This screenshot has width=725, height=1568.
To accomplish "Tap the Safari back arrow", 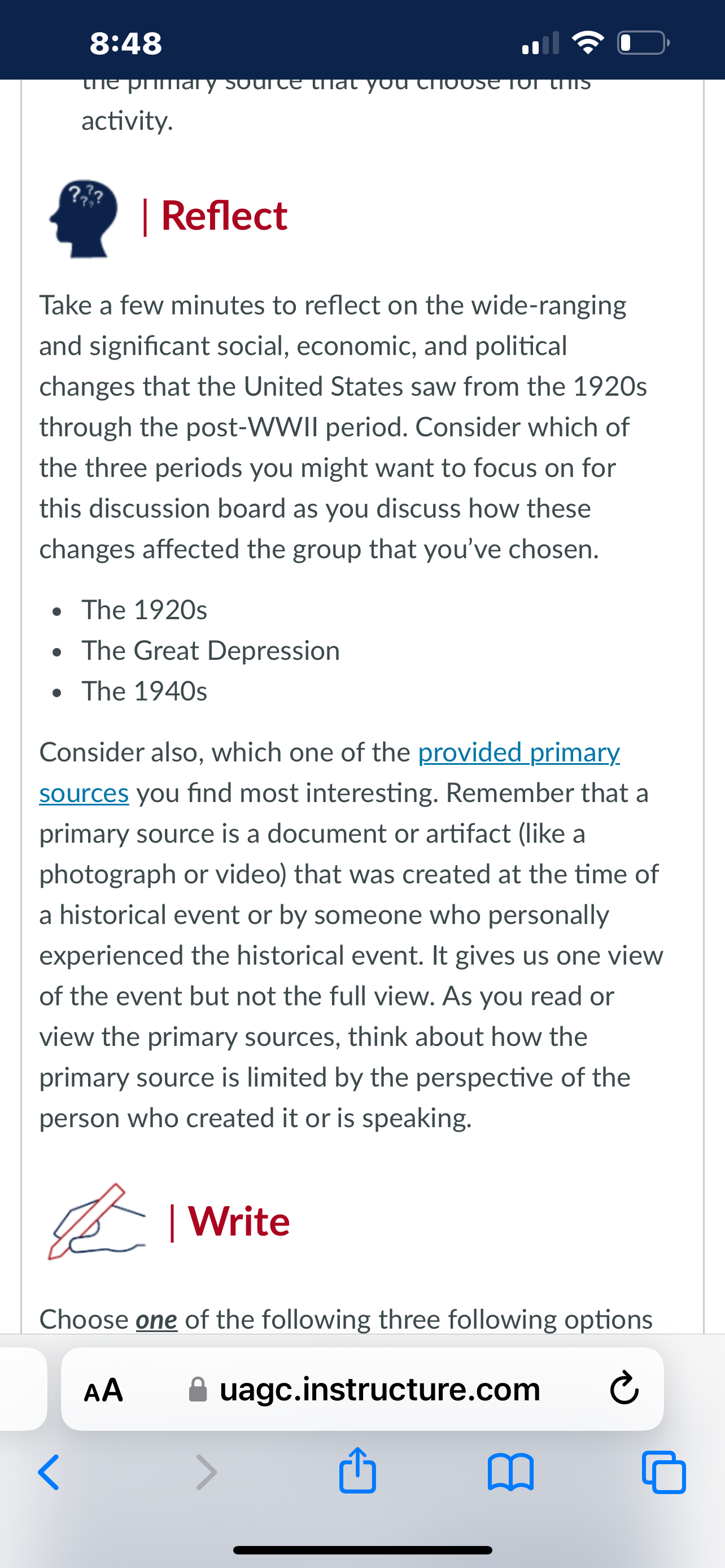I will point(49,1473).
